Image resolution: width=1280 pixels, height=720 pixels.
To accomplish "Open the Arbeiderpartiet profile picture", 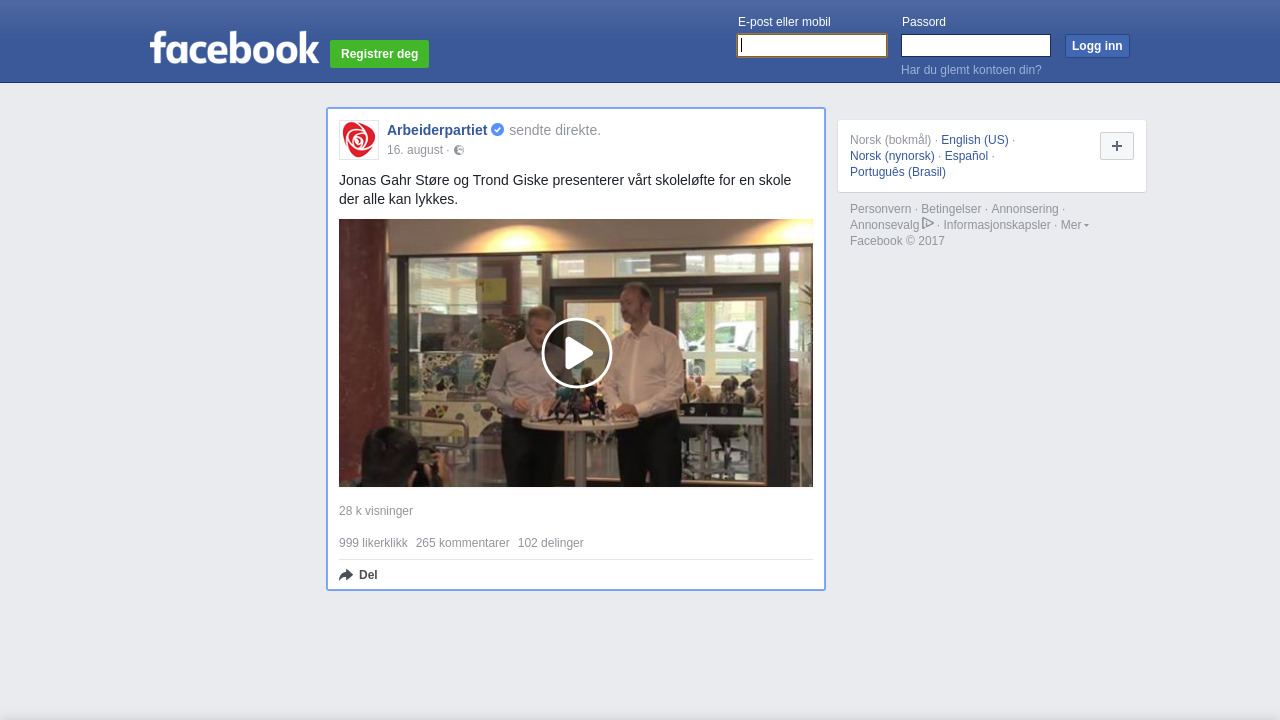I will [x=359, y=140].
